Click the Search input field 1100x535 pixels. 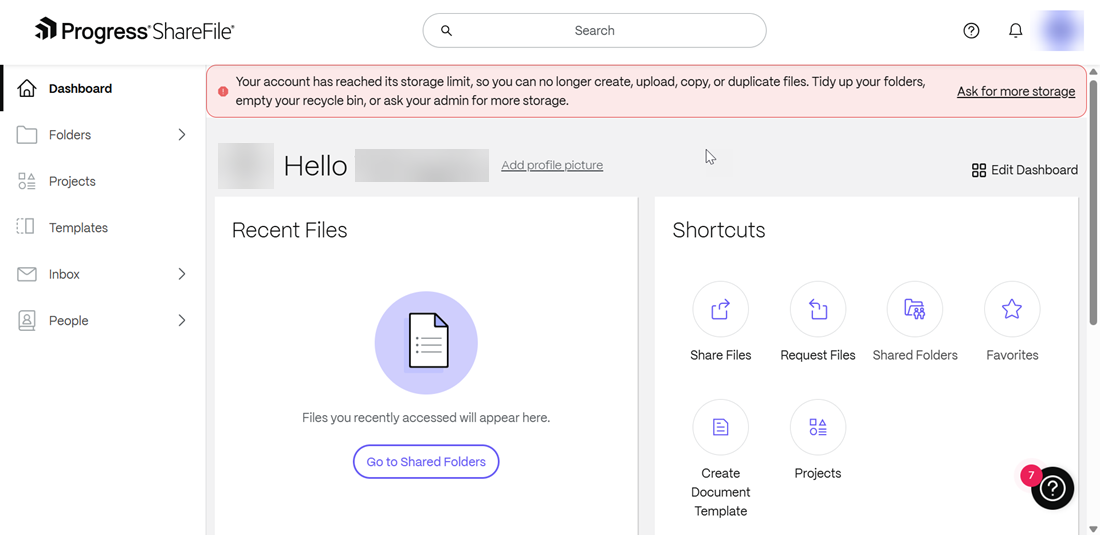[x=594, y=31]
